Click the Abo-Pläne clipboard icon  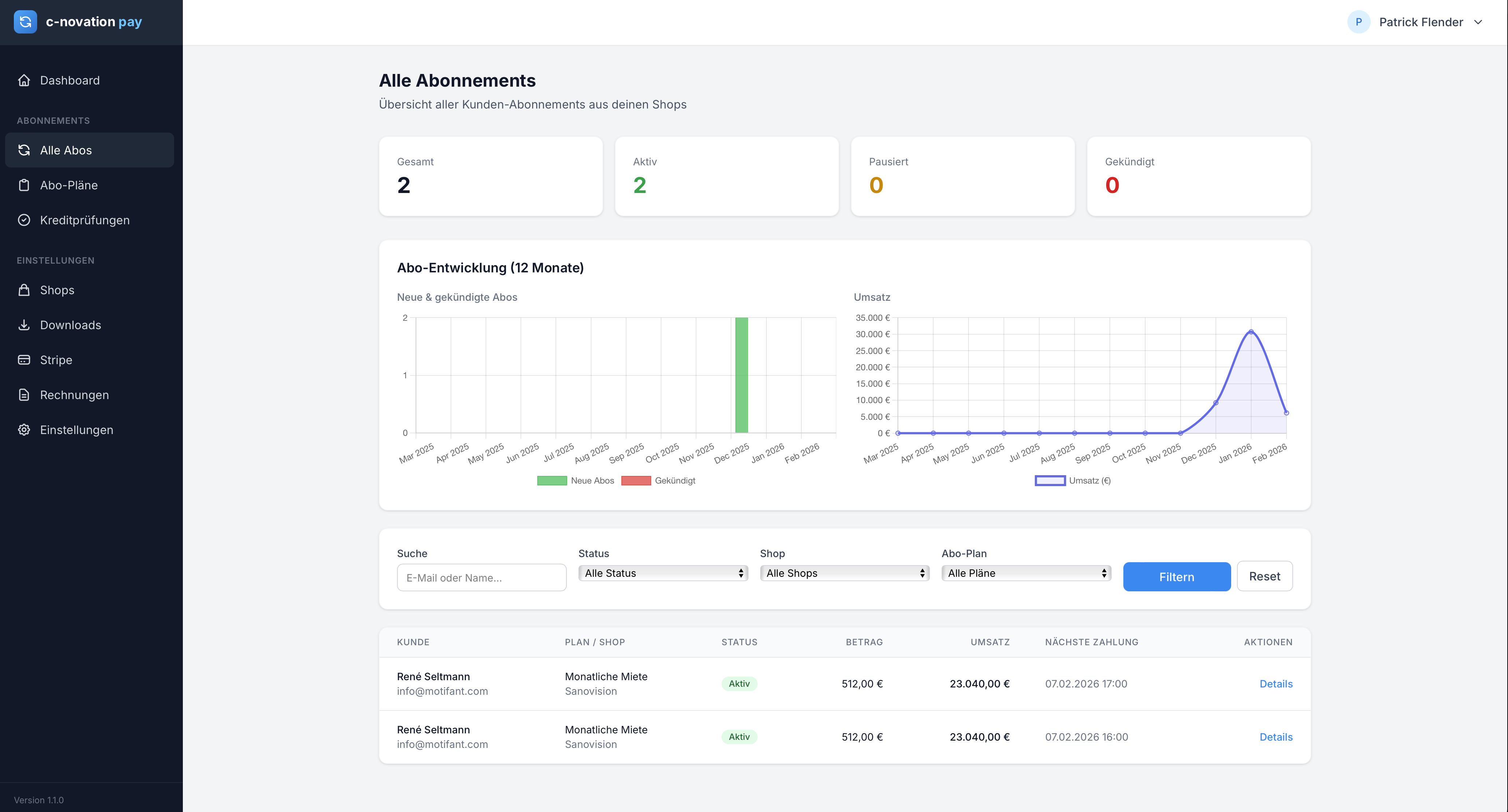(x=24, y=185)
